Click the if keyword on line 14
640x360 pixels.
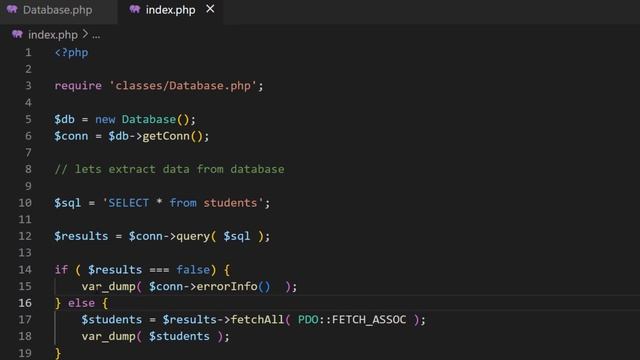pyautogui.click(x=61, y=269)
